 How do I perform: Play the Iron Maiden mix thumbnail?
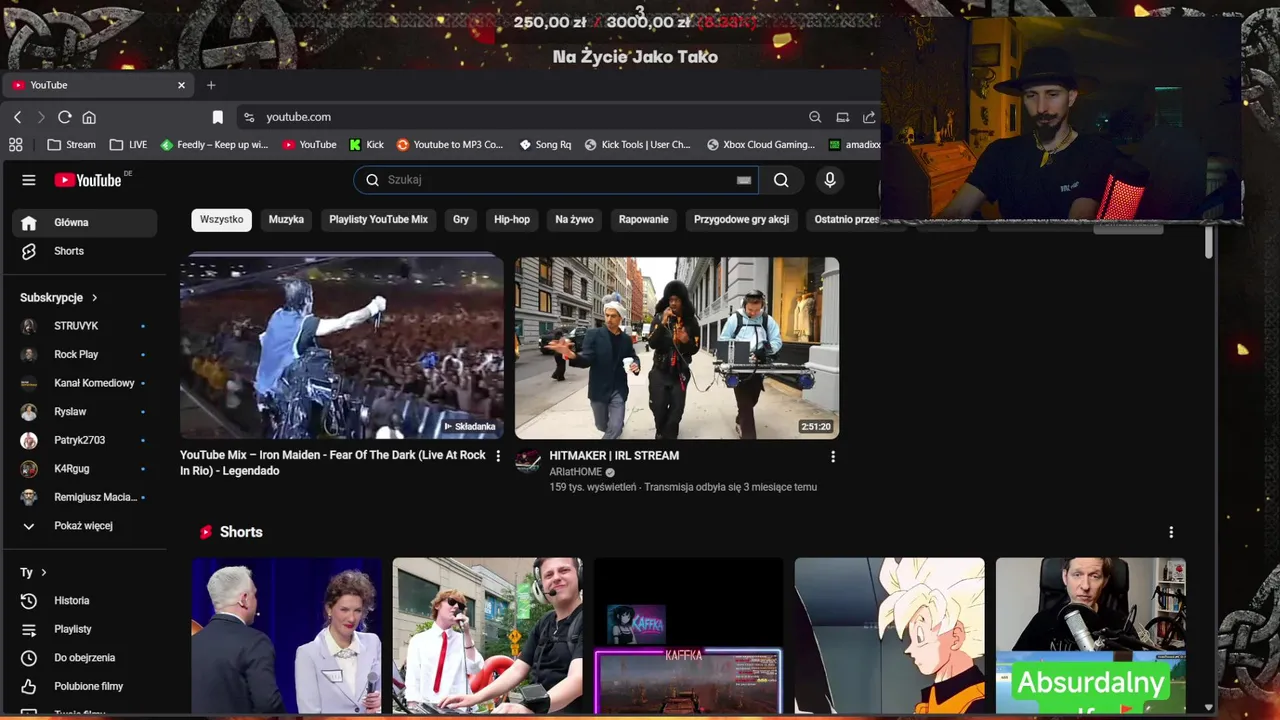click(x=342, y=348)
